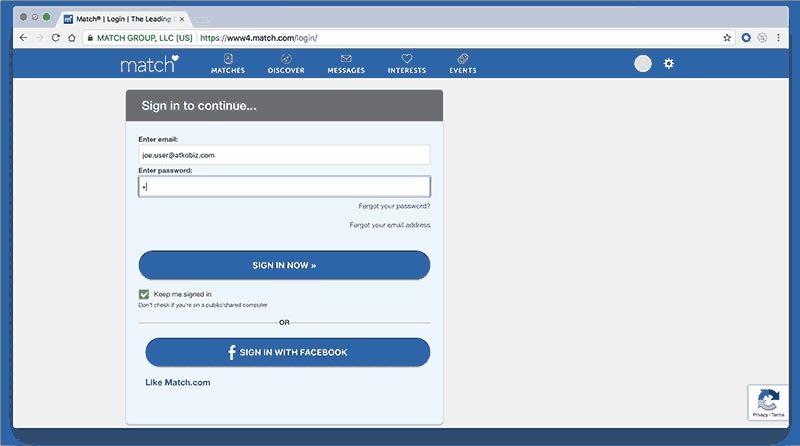Bookmark this page with the star
The image size is (800, 446).
[727, 38]
